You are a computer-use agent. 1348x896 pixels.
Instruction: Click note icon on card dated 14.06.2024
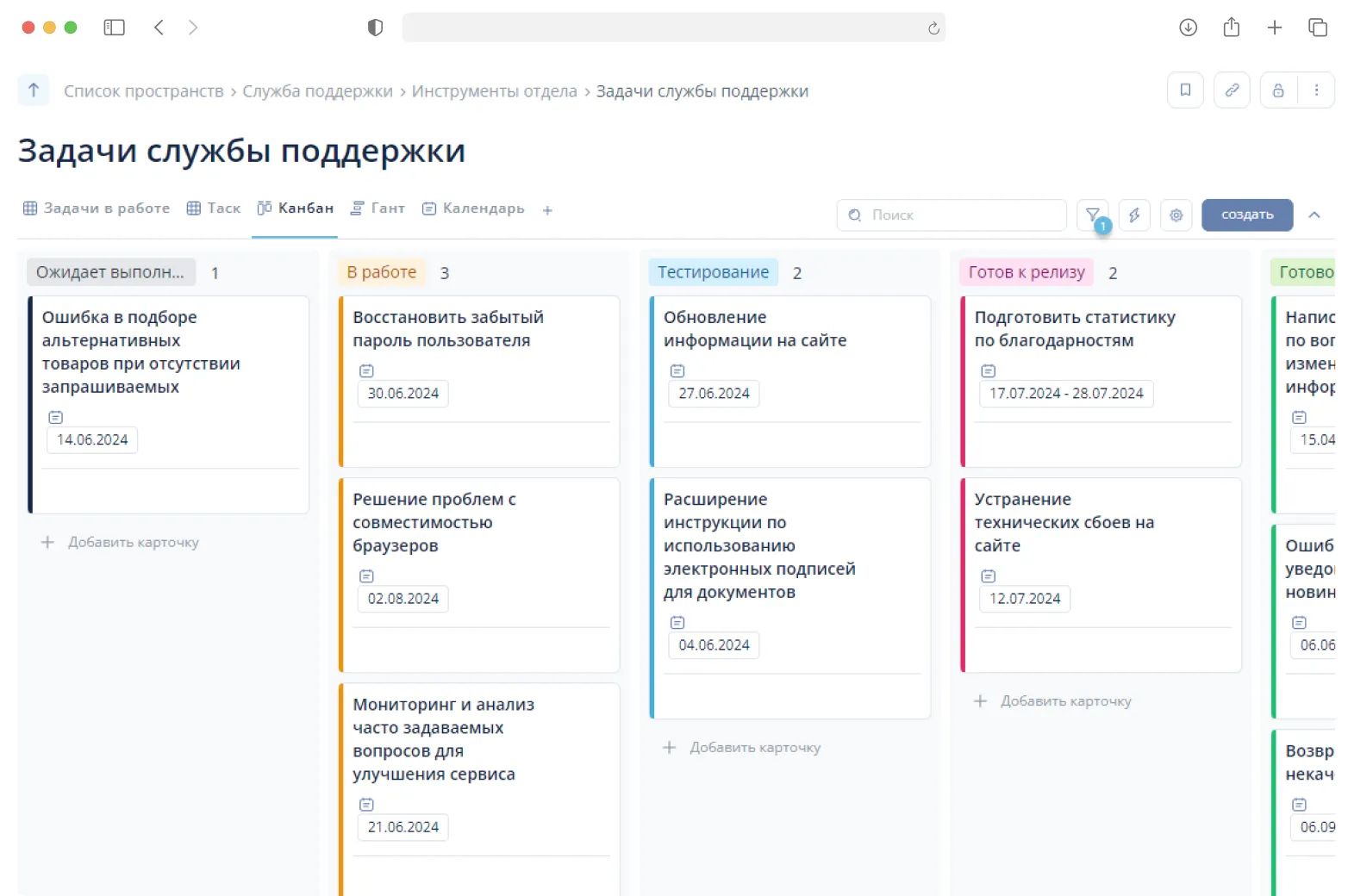pos(56,417)
